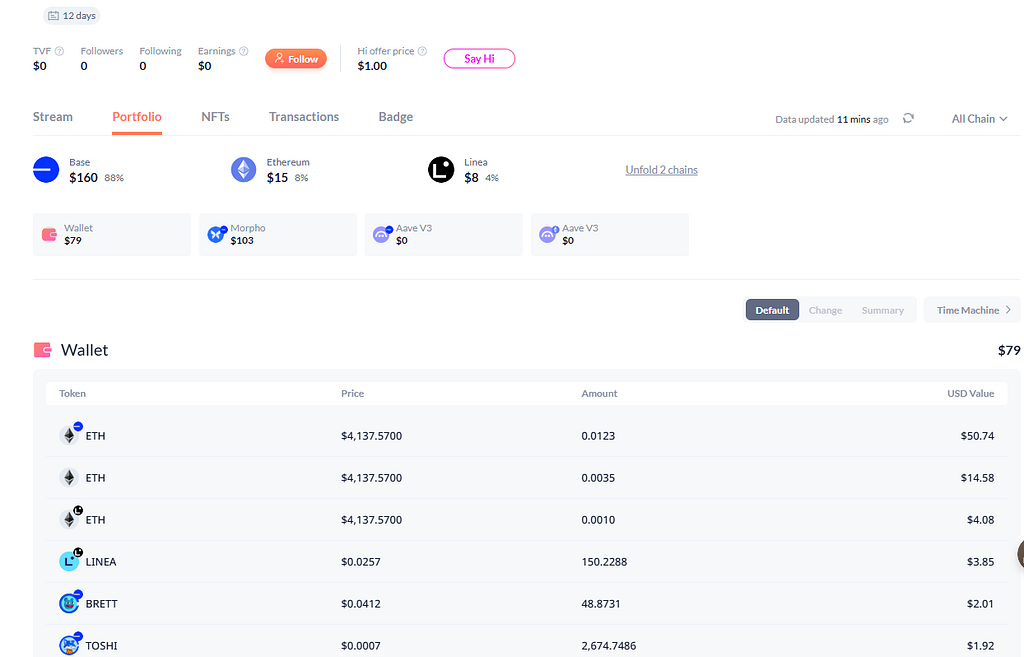Click the LINEA token icon
Screen dimensions: 1024x657
coord(69,562)
